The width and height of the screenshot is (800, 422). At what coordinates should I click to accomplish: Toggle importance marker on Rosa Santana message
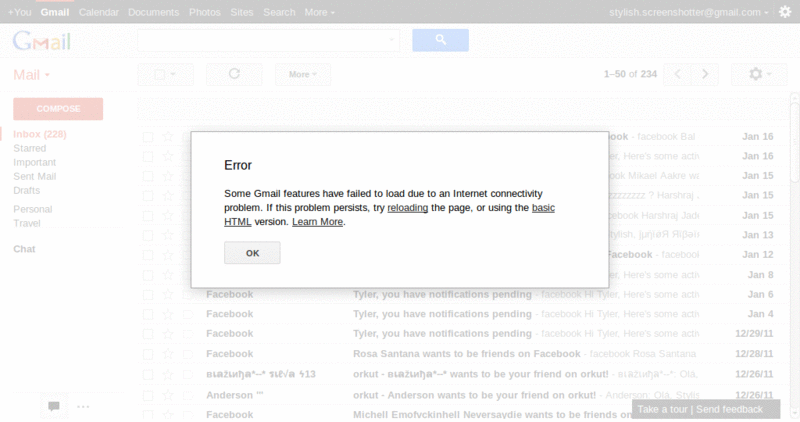tap(188, 354)
